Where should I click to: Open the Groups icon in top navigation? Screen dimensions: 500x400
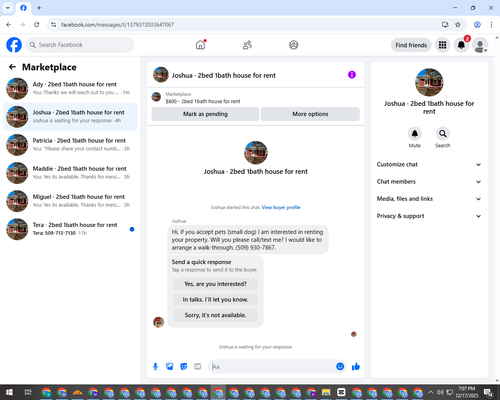tap(294, 45)
